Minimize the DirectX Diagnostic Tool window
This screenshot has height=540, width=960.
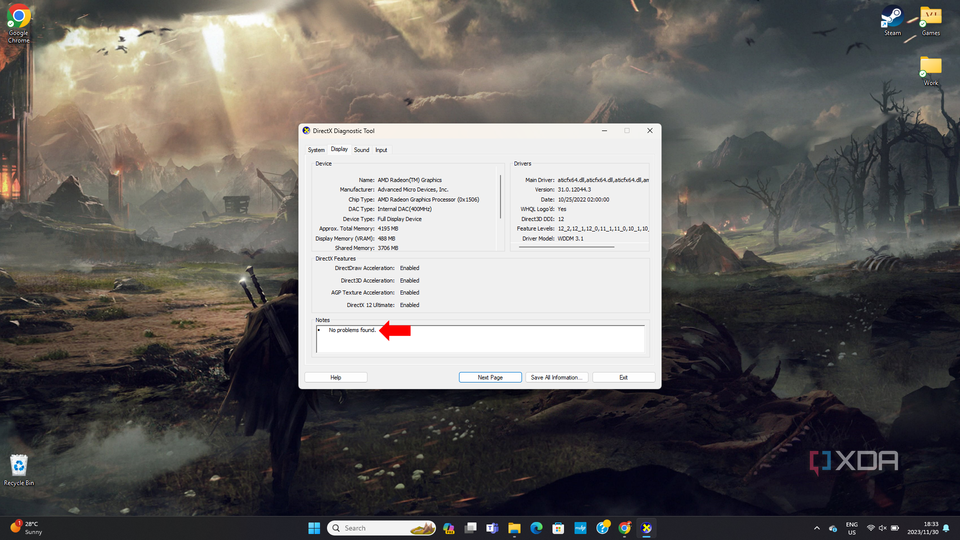(x=604, y=130)
